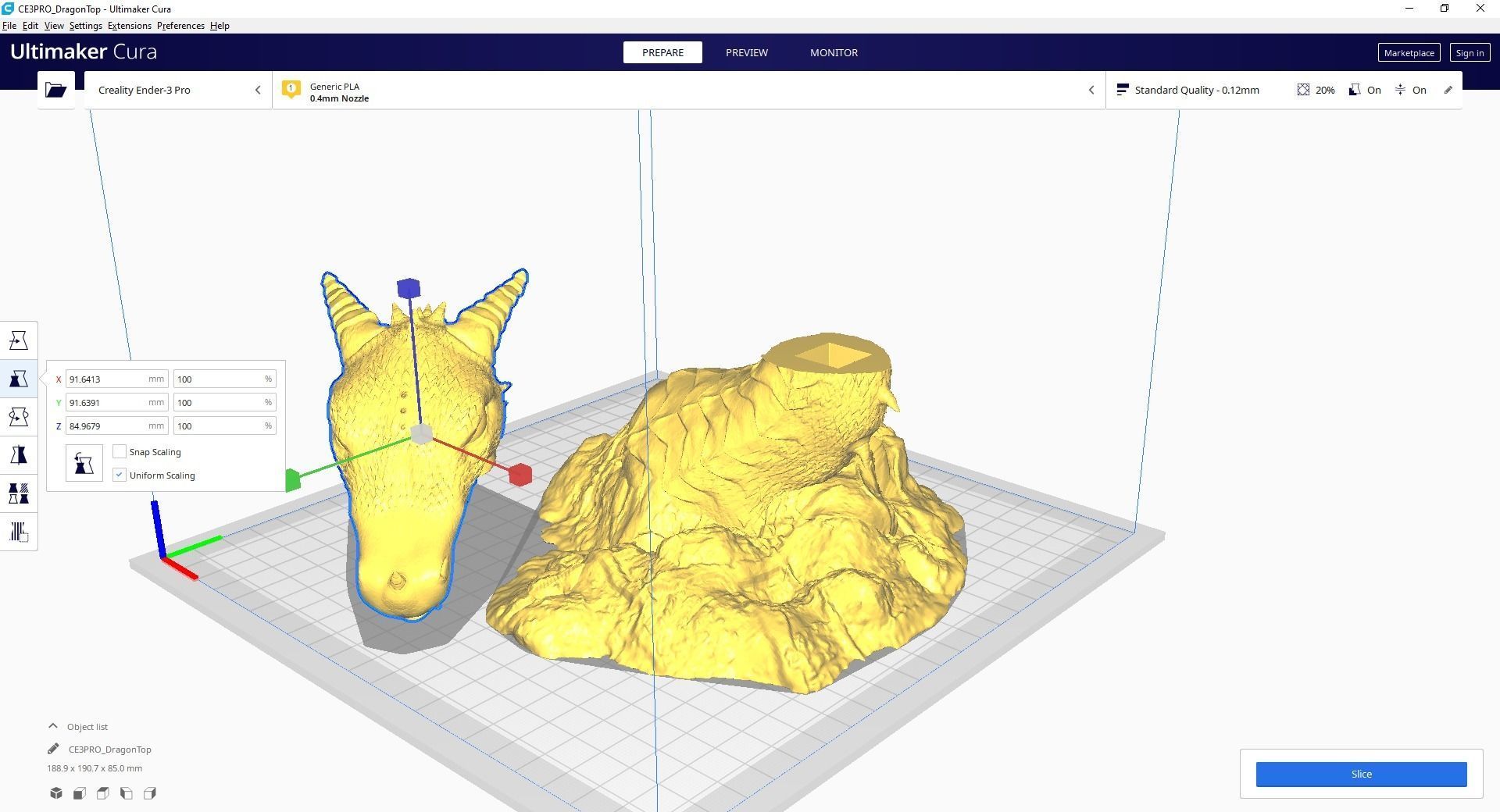Switch to left side view icon

click(x=127, y=793)
